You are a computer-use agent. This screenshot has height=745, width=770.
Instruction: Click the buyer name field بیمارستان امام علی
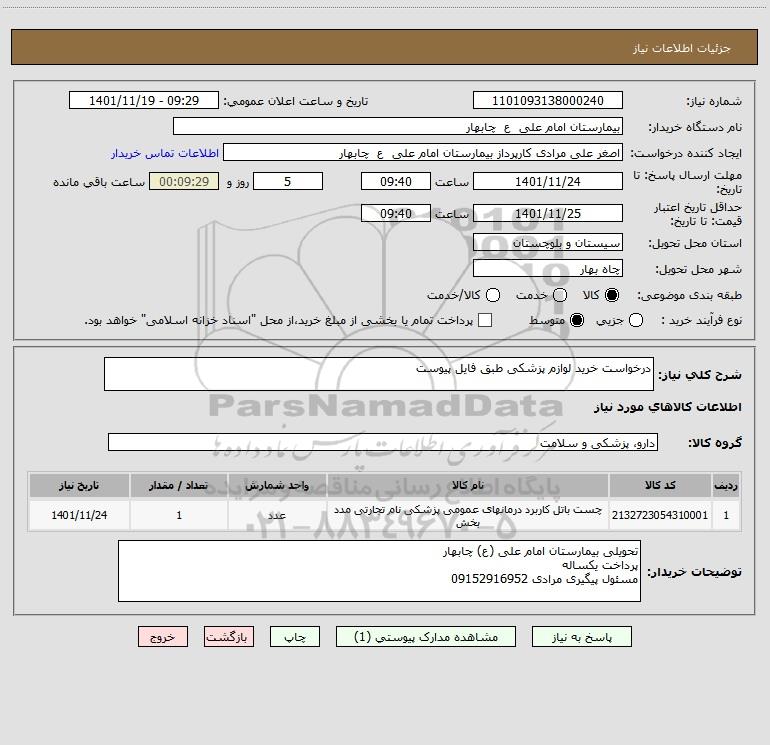pyautogui.click(x=398, y=127)
